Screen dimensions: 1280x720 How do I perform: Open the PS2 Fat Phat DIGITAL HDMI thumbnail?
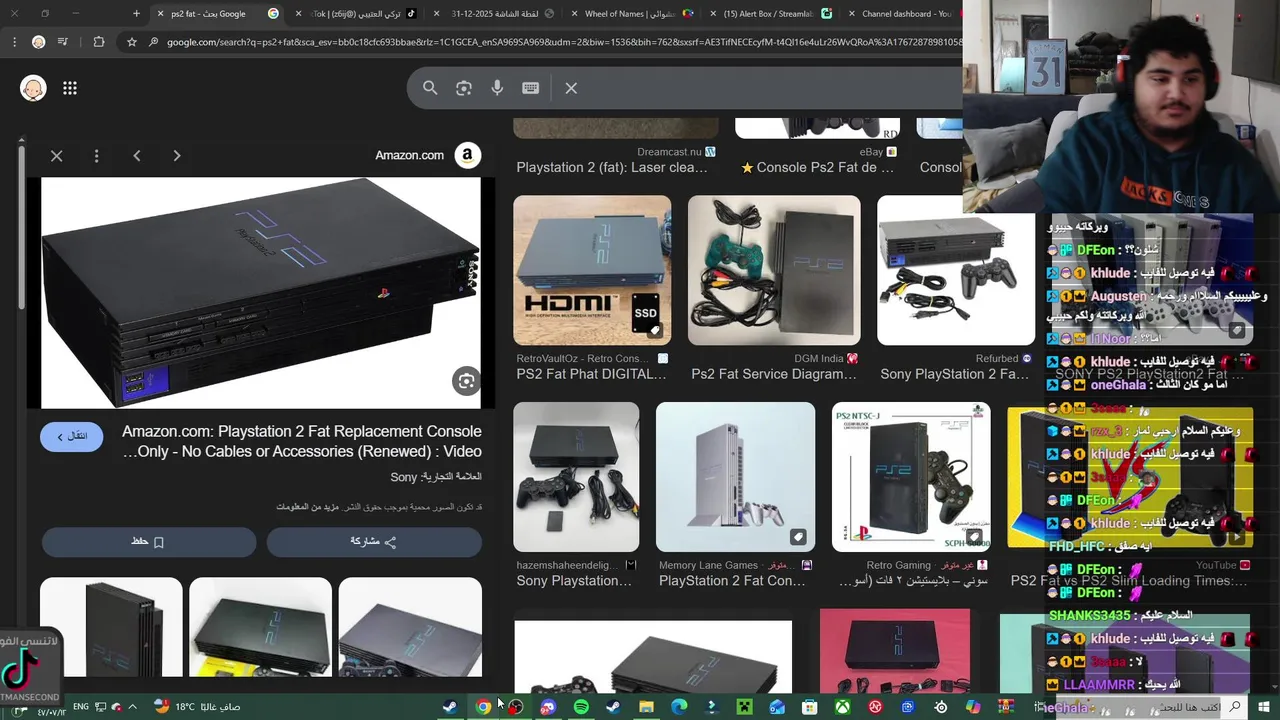point(592,270)
